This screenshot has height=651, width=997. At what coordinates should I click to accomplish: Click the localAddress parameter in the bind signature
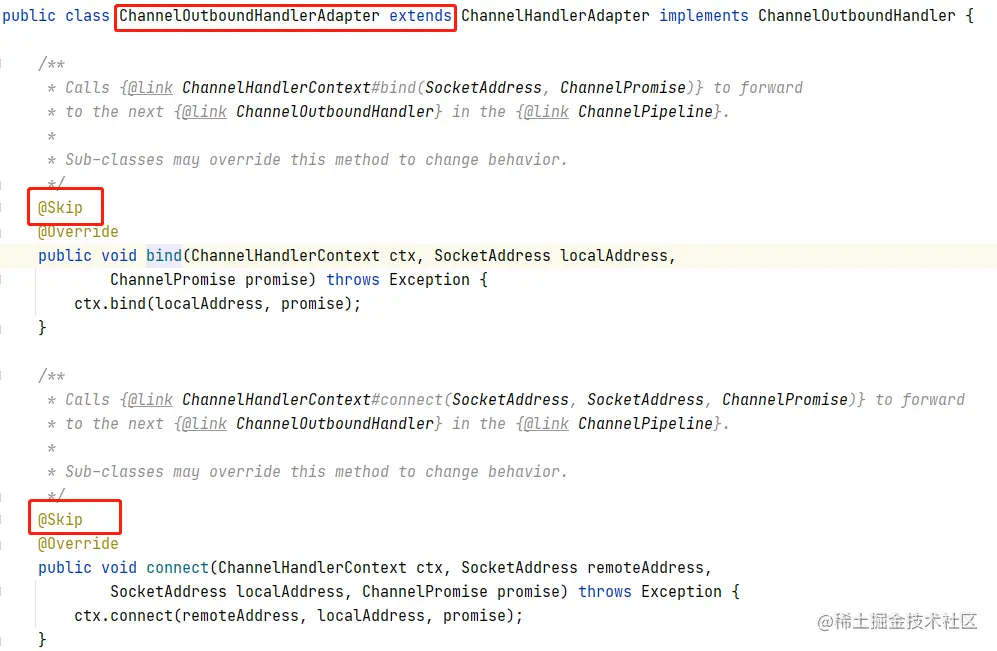[x=614, y=256]
